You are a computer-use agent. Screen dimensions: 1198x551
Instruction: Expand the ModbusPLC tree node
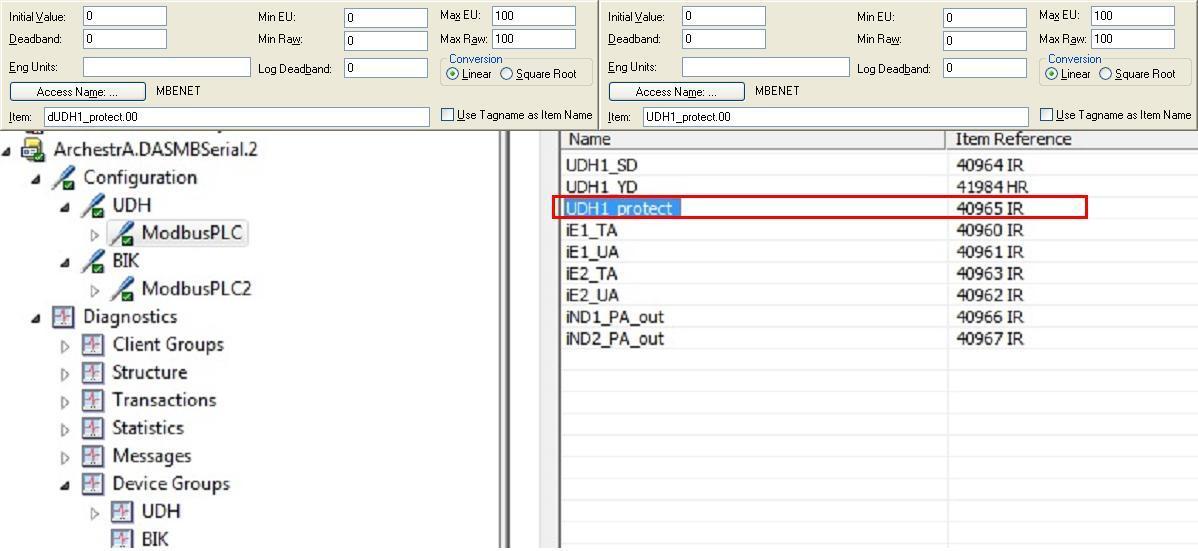click(95, 235)
